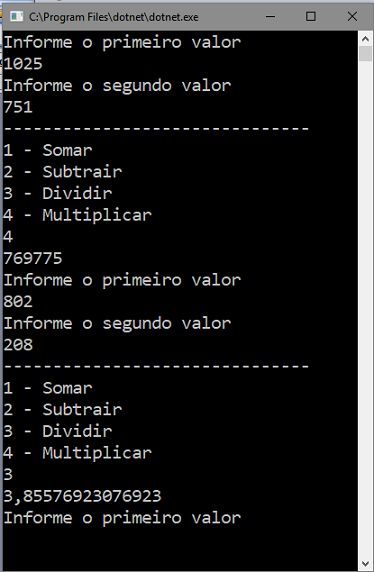374x572 pixels.
Task: Click the value 208 in console
Action: pos(18,345)
